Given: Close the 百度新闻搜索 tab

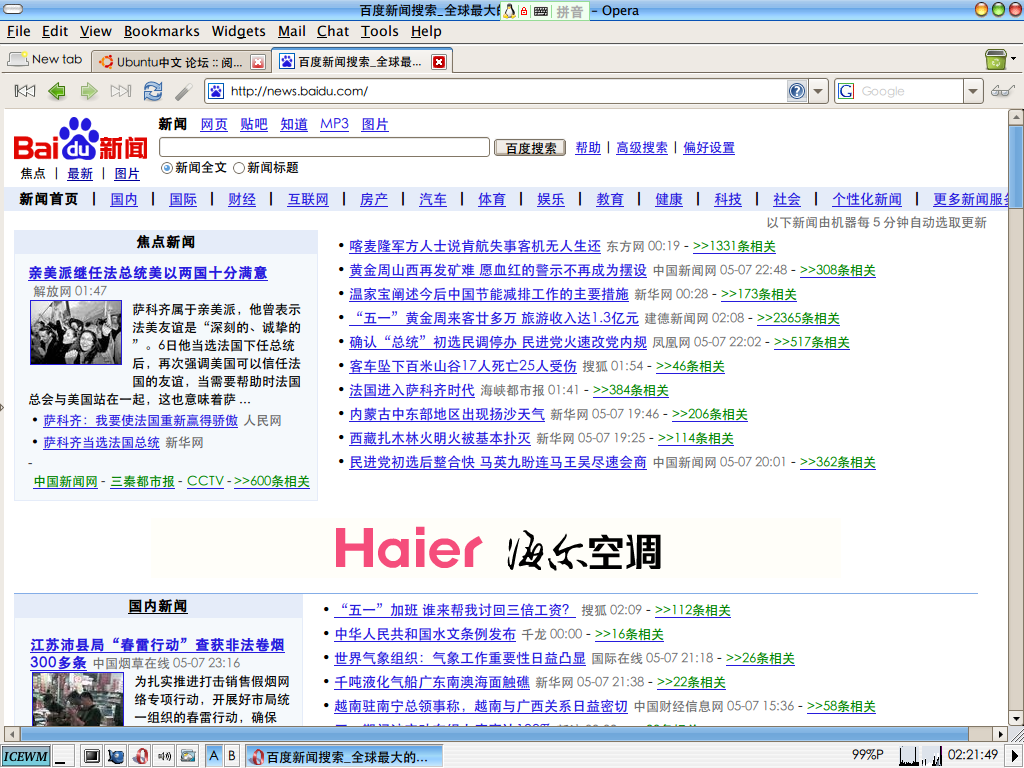Looking at the screenshot, I should point(439,62).
